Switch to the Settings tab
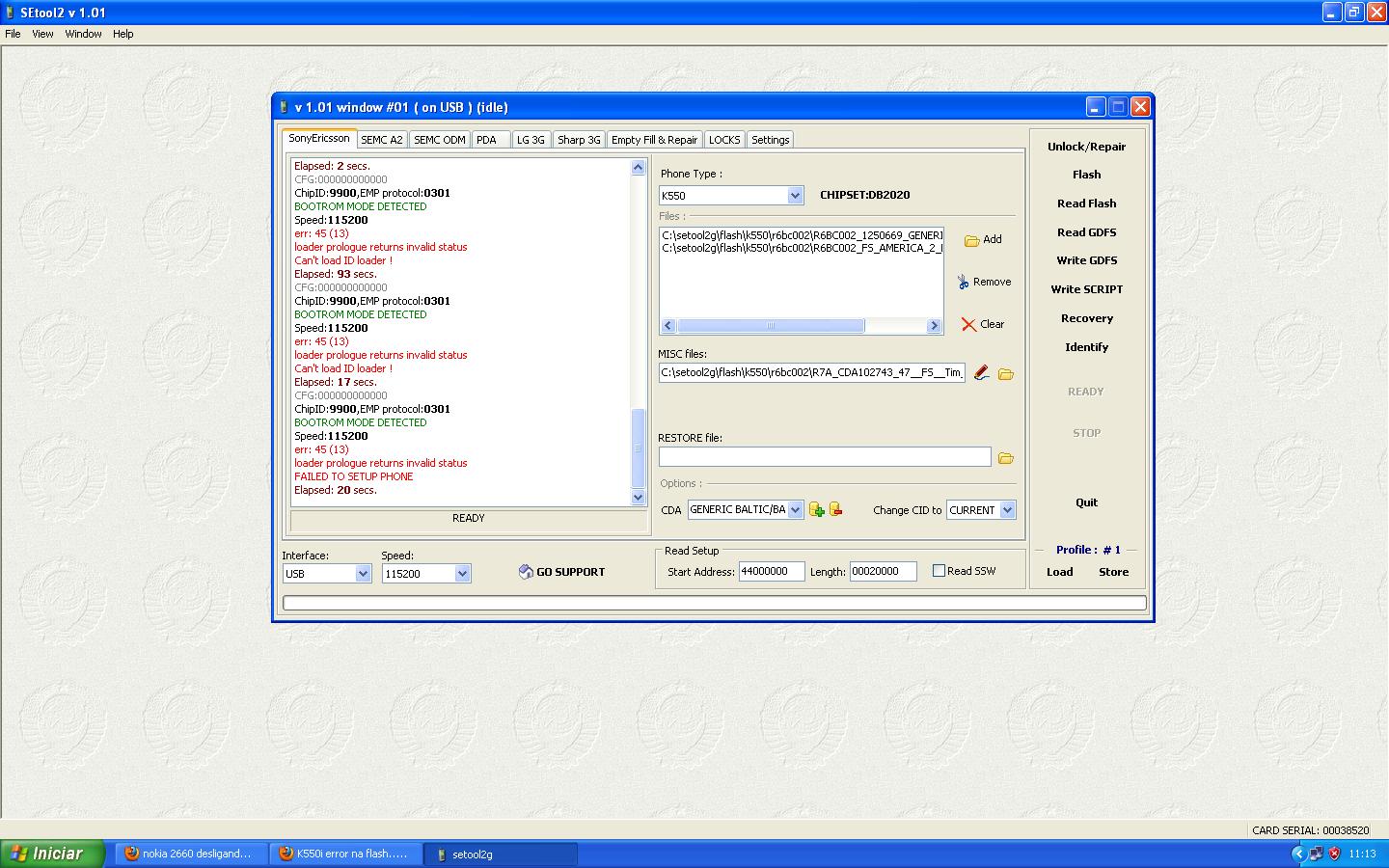 [771, 140]
